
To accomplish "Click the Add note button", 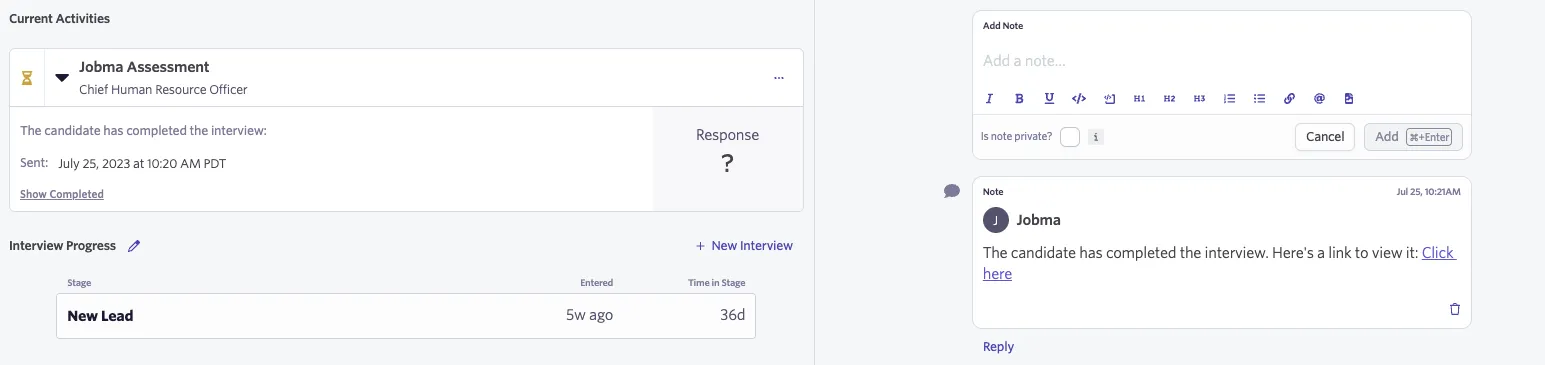I will [x=1413, y=137].
